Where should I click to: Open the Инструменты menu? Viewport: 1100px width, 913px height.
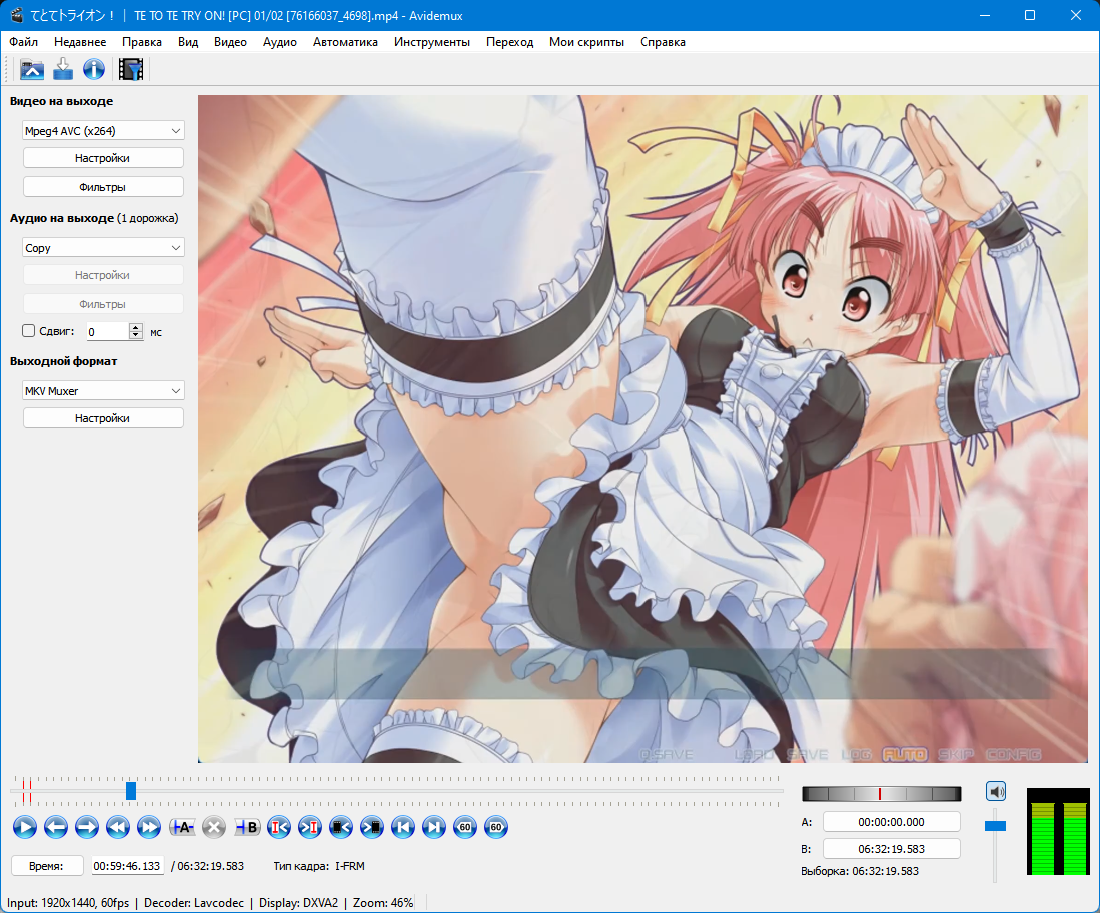pos(431,42)
